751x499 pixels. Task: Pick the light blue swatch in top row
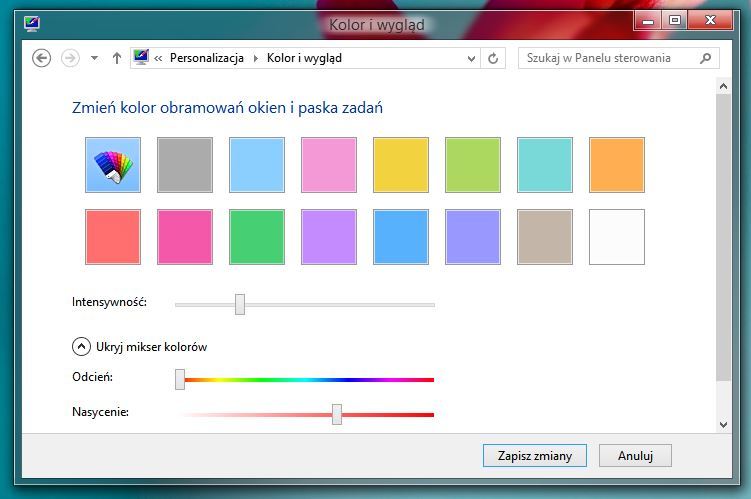(257, 165)
